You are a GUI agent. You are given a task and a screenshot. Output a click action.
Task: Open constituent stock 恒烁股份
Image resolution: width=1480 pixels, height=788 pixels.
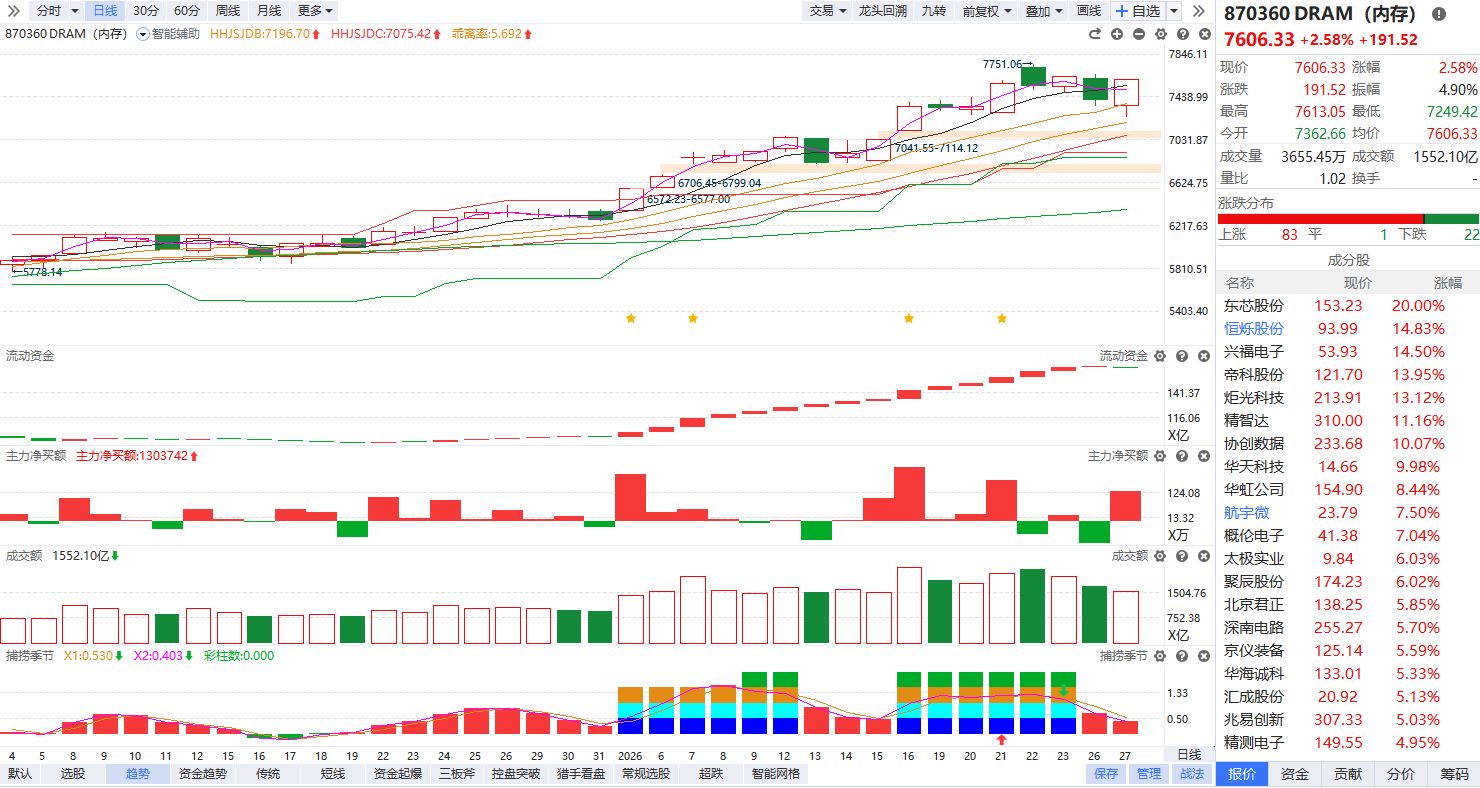click(1254, 329)
